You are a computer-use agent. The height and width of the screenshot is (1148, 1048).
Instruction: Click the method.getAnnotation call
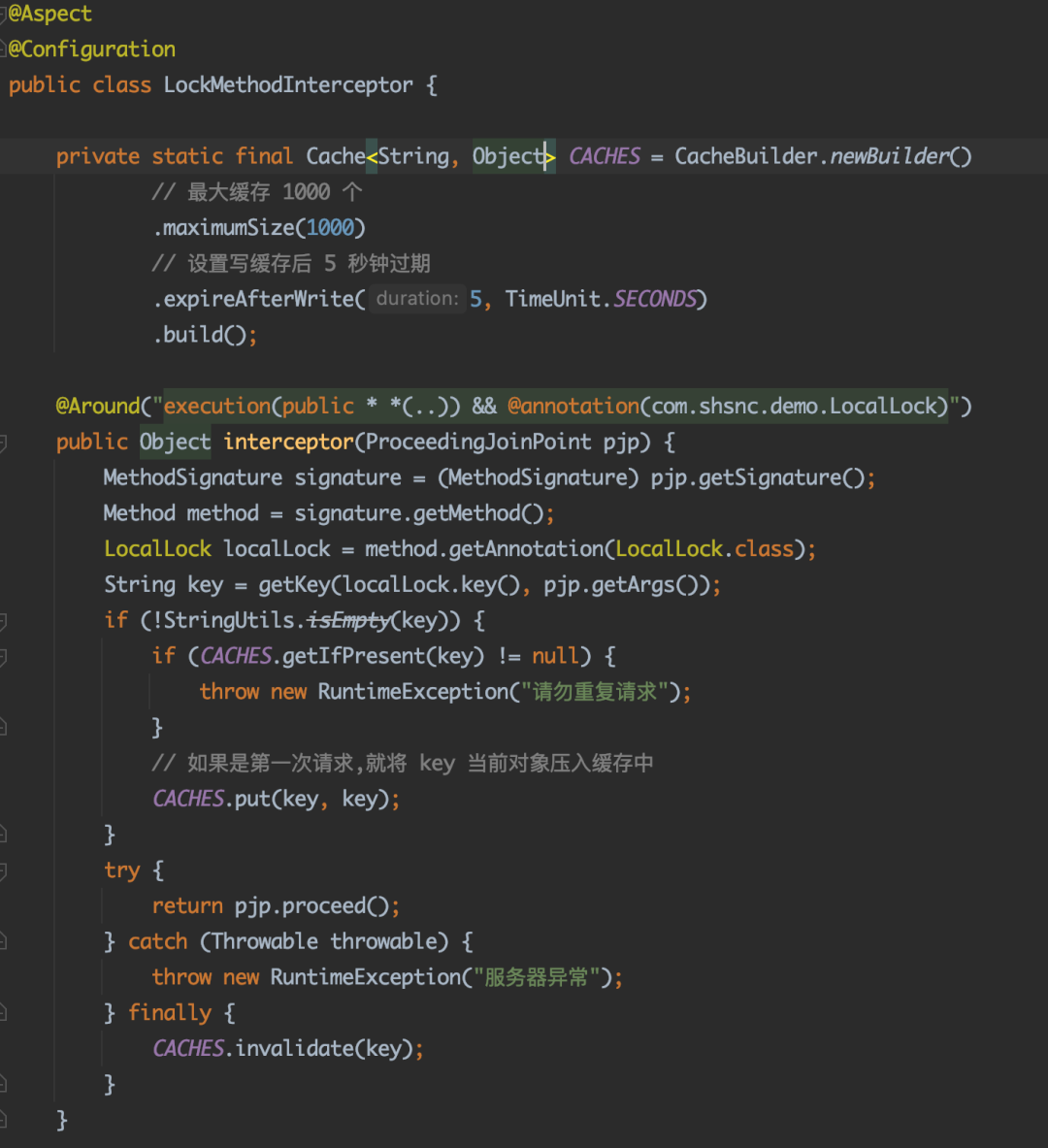(484, 549)
